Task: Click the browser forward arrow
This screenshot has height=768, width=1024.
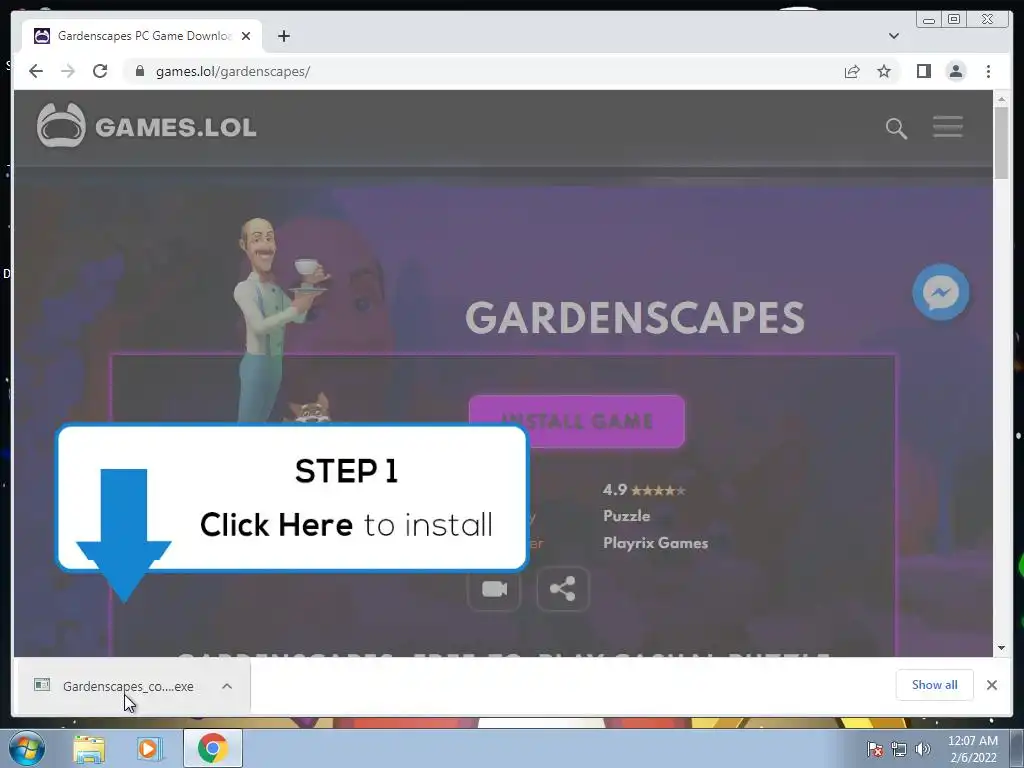Action: (68, 71)
